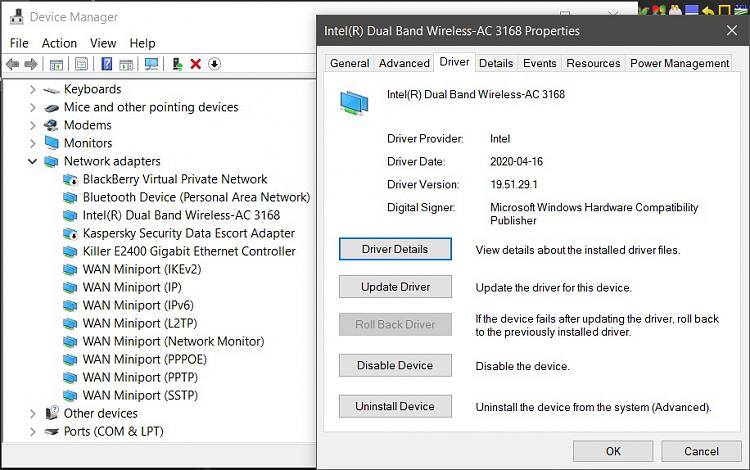
Task: Select WAN Miniport (L2TP) in the tree
Action: pyautogui.click(x=140, y=324)
